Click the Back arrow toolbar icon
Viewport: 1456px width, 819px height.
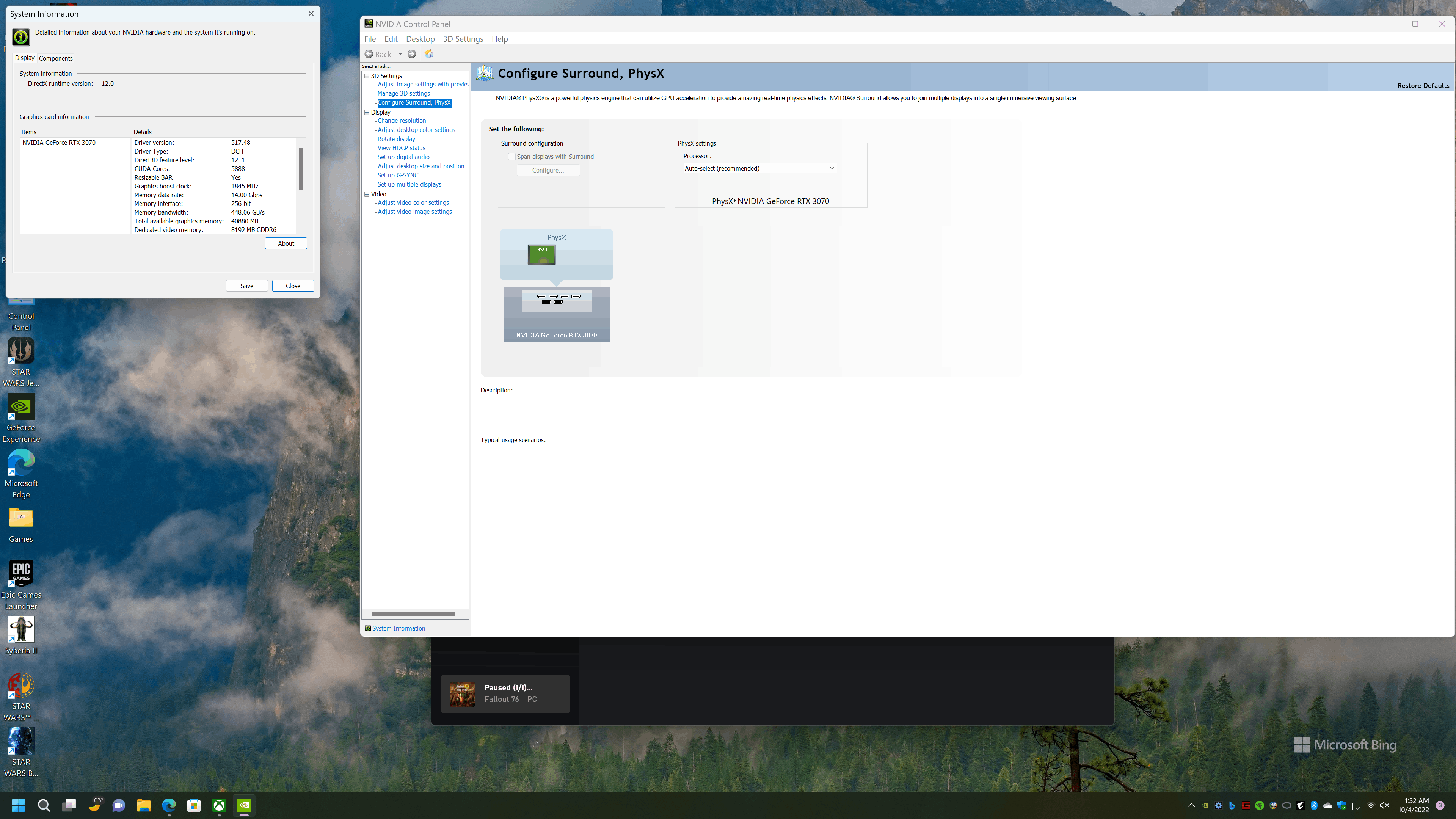pyautogui.click(x=369, y=54)
